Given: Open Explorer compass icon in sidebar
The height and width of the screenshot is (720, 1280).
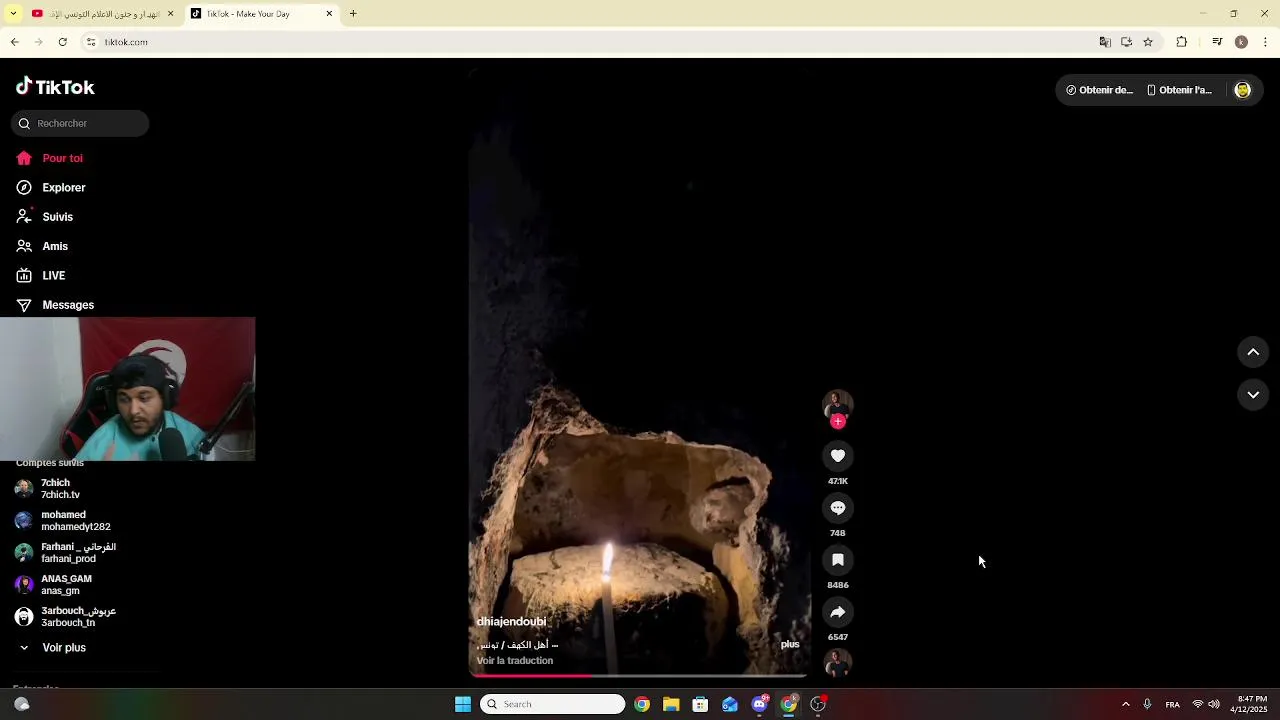Looking at the screenshot, I should coord(24,187).
